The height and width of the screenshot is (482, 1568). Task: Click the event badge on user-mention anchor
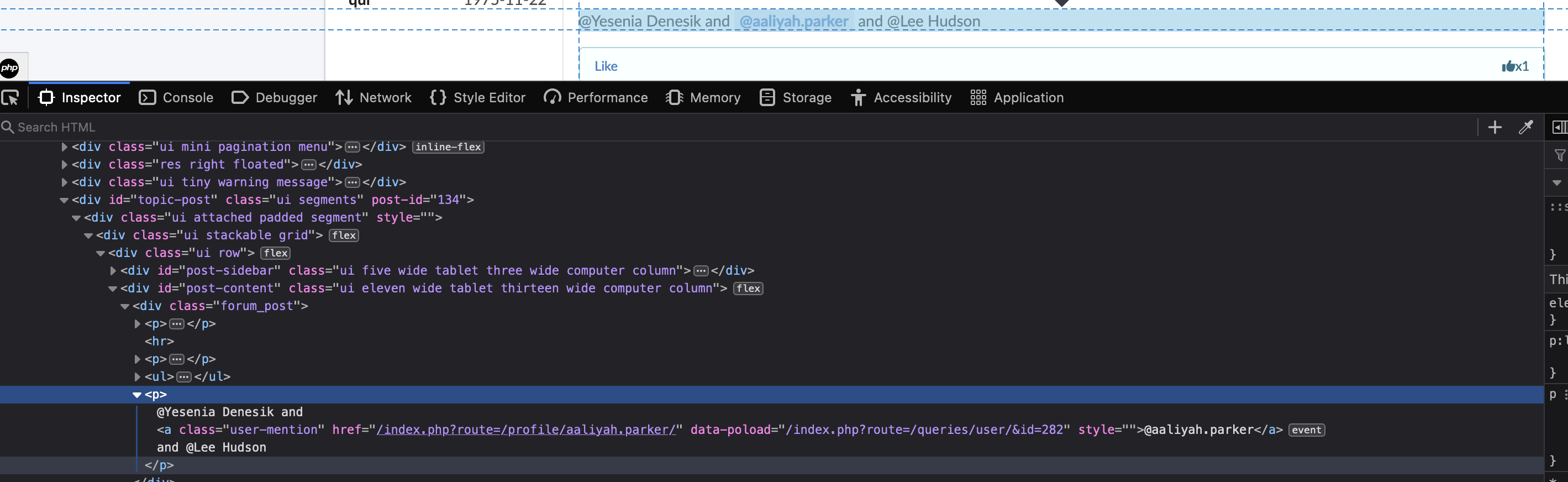point(1306,430)
